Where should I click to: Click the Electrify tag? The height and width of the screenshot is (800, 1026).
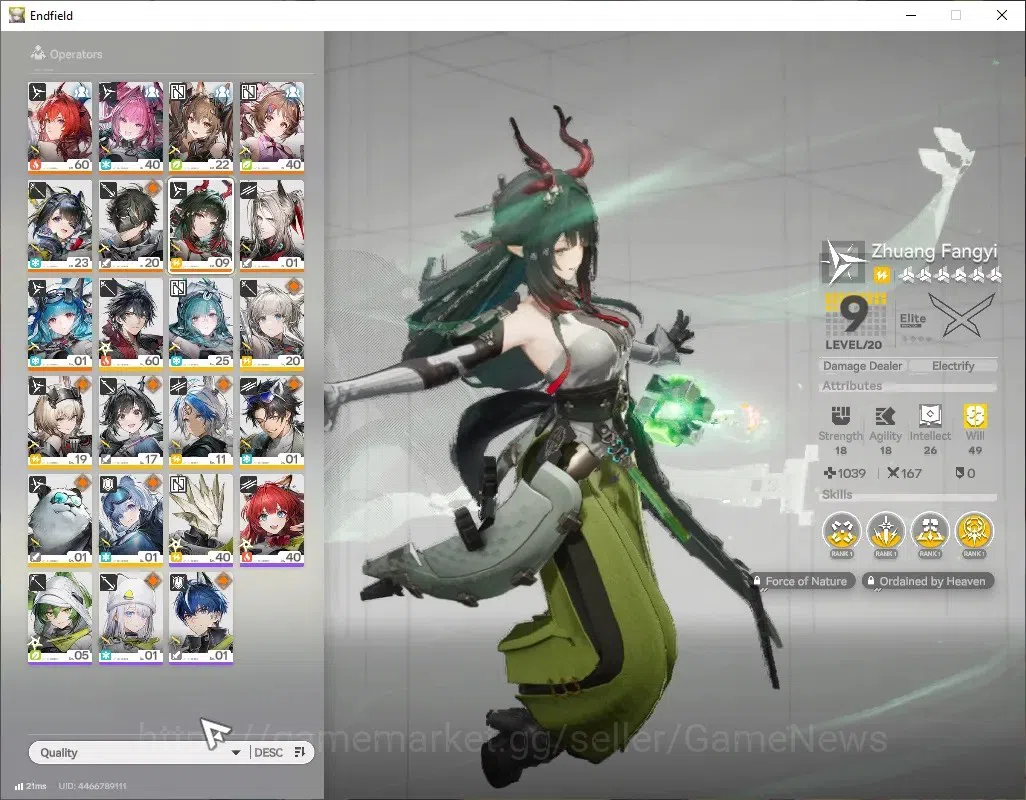pos(953,366)
